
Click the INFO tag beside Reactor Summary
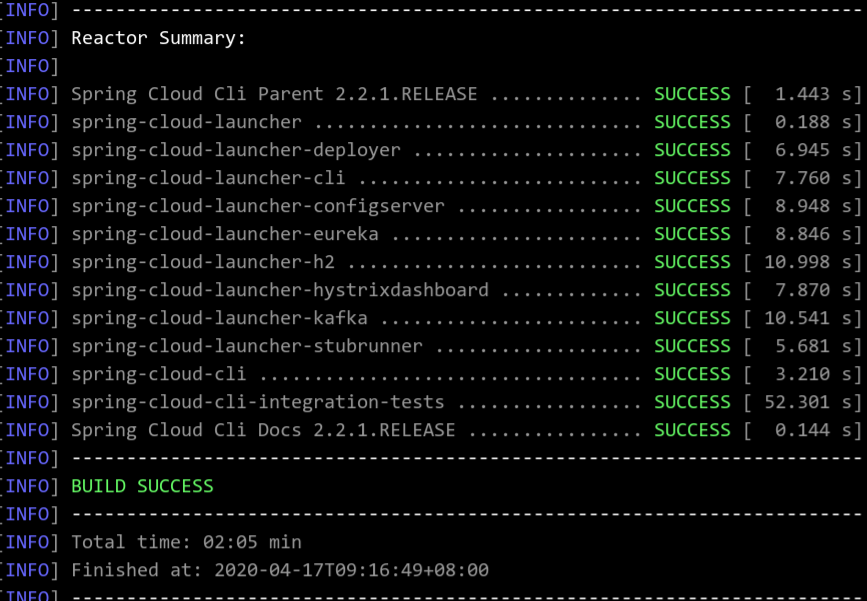coord(30,38)
